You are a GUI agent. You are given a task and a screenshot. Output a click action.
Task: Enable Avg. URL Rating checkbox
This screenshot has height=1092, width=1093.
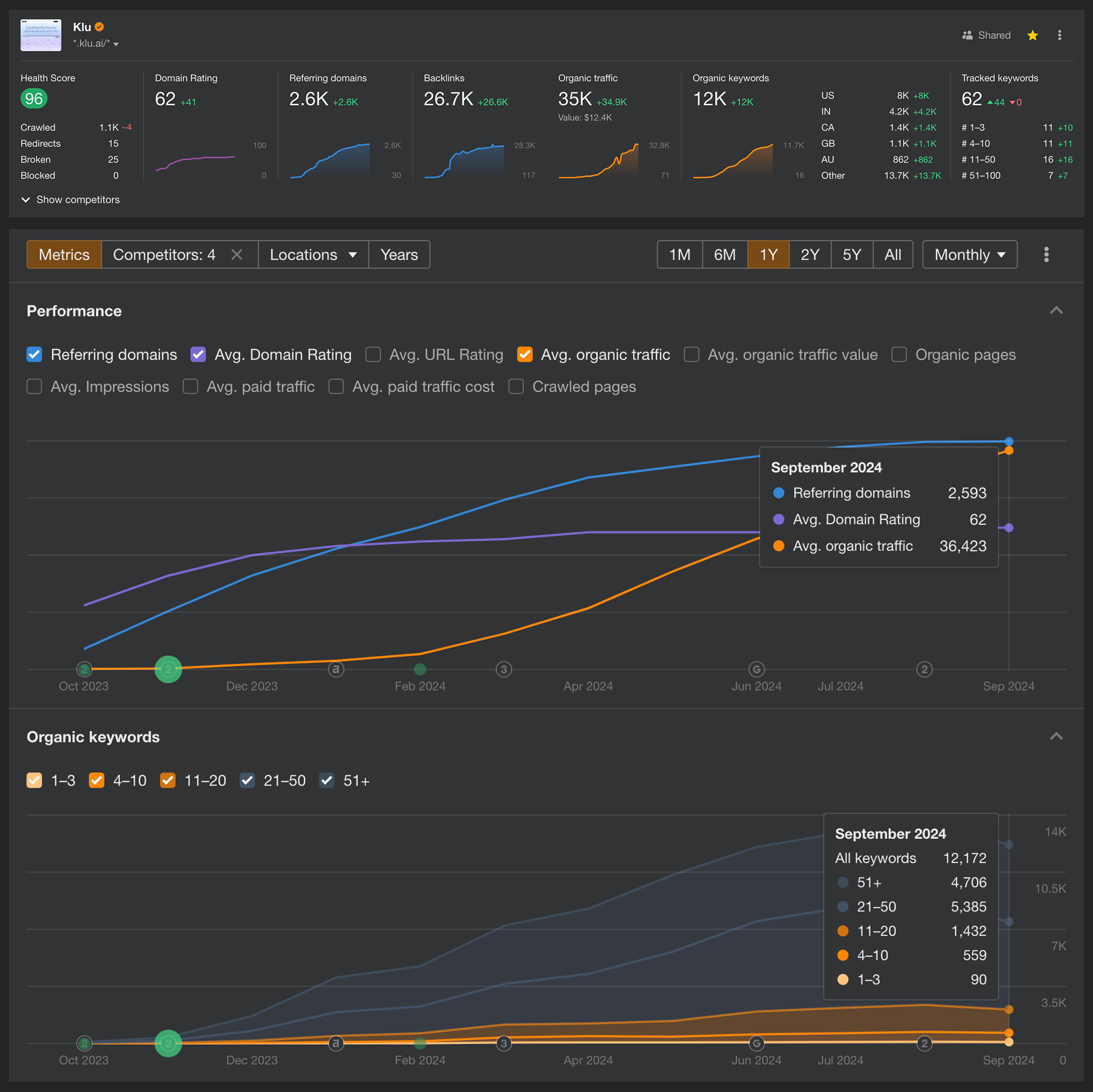pos(373,355)
